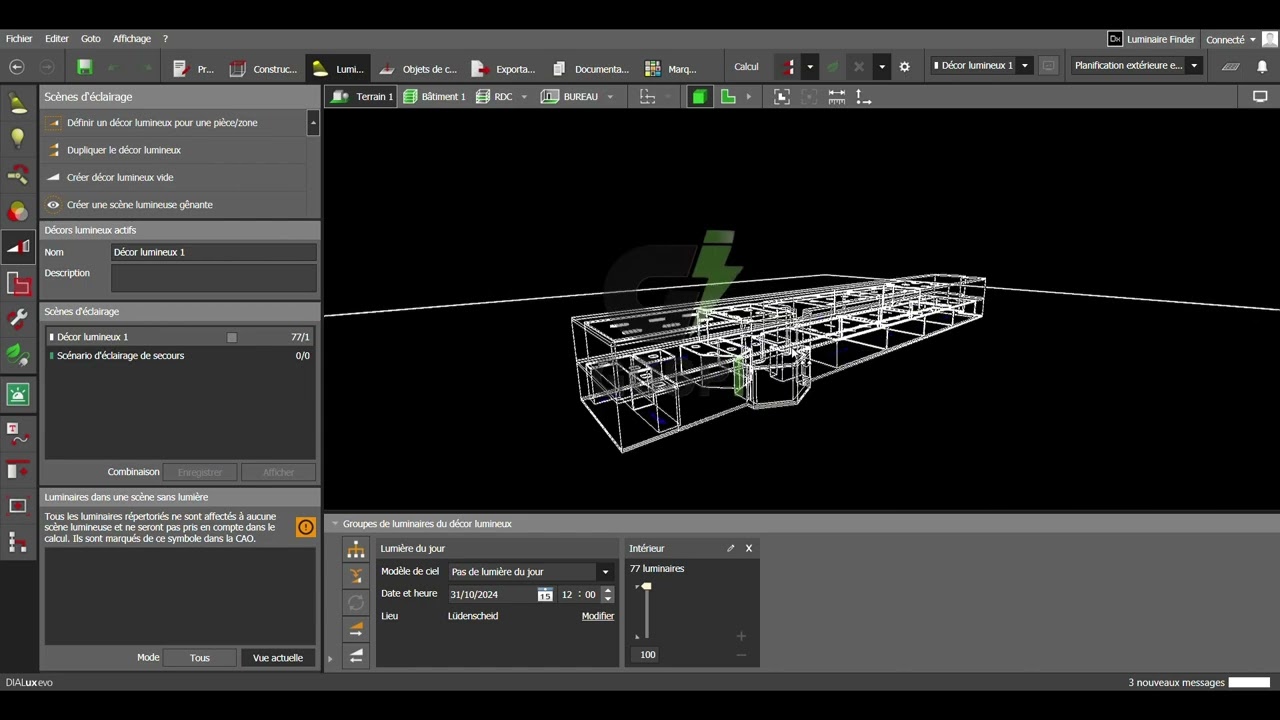Open the Décor lumineux 1 scene dropdown

point(1024,66)
